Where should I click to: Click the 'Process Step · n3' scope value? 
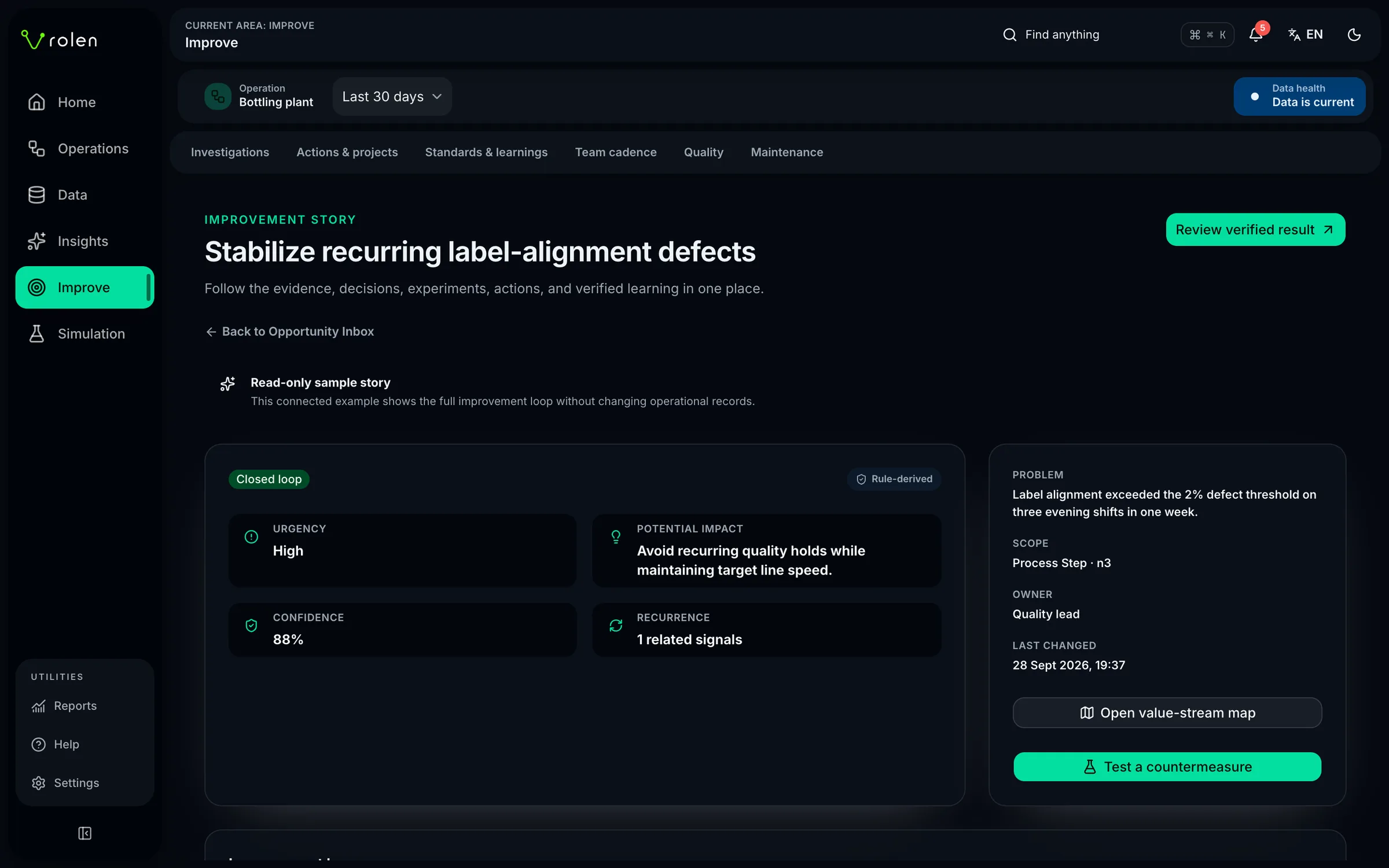point(1061,563)
